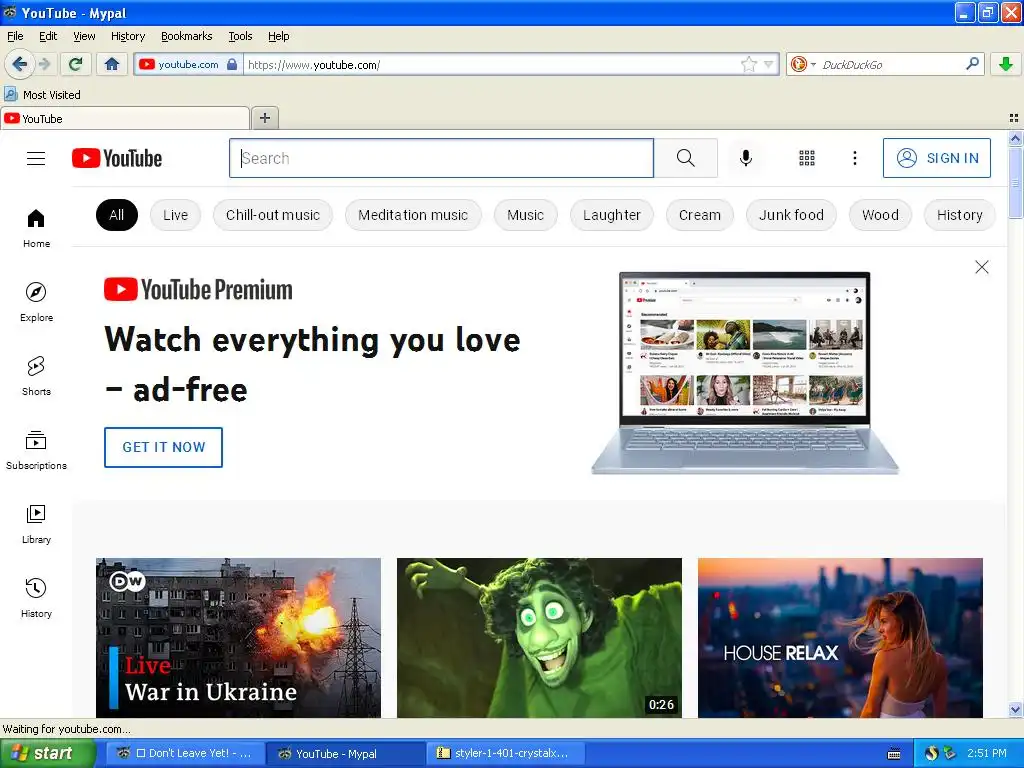Click the DuckDuckGo search go magnifier
Screen dimensions: 1024x768
(972, 64)
